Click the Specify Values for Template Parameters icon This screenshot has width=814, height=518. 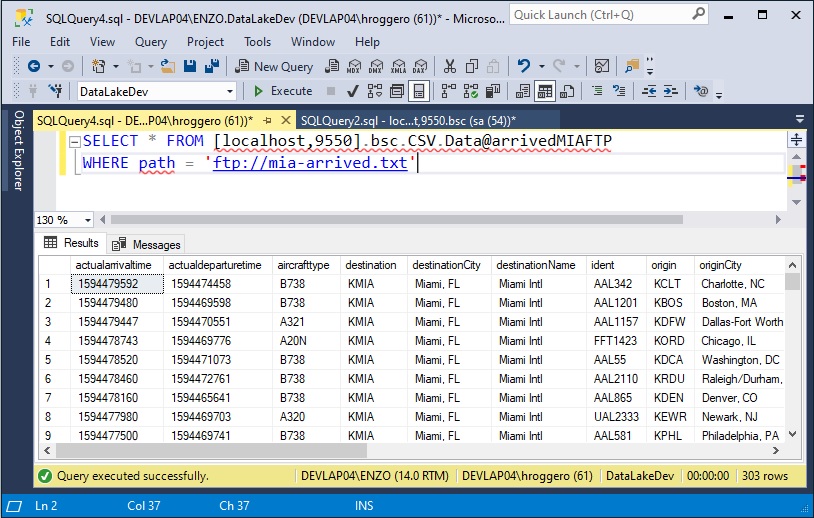pos(700,91)
